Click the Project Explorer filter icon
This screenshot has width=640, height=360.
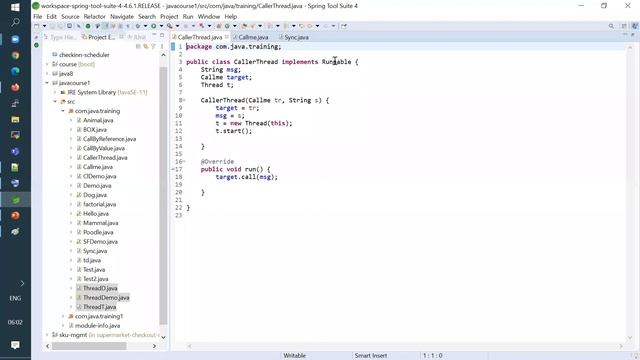153,46
